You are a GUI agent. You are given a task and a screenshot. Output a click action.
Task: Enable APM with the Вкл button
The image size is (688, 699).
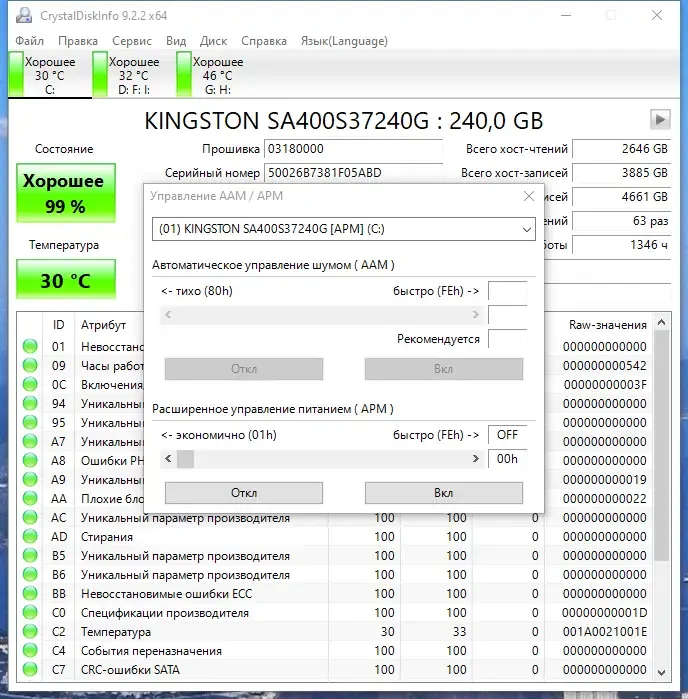[x=444, y=493]
